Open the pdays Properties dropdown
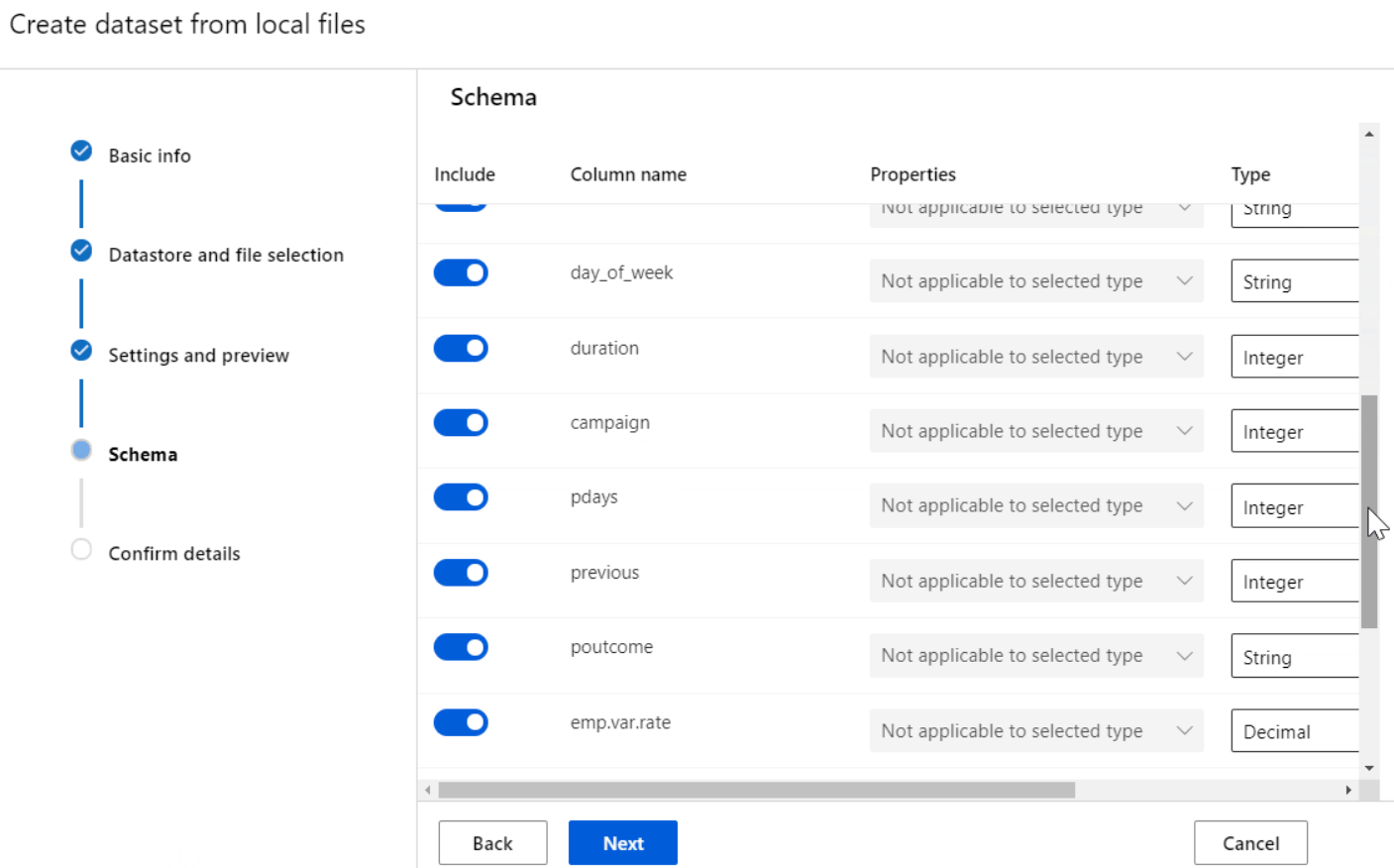Viewport: 1394px width, 868px height. [1035, 506]
